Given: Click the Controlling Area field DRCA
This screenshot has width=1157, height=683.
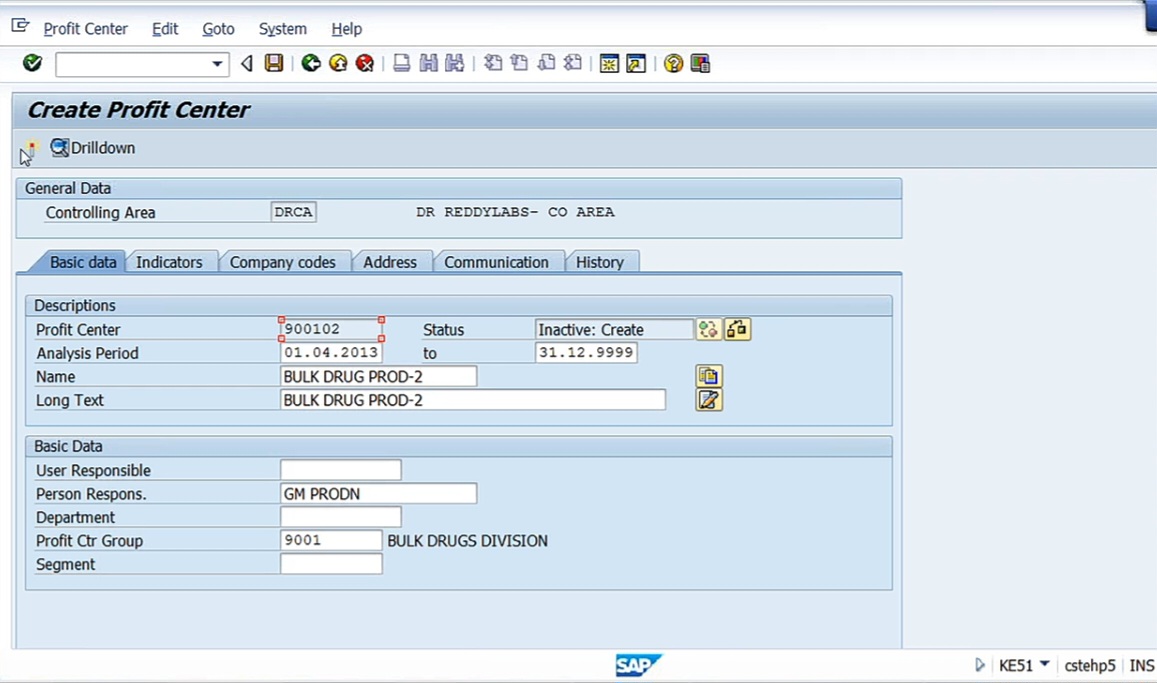Looking at the screenshot, I should [x=294, y=212].
